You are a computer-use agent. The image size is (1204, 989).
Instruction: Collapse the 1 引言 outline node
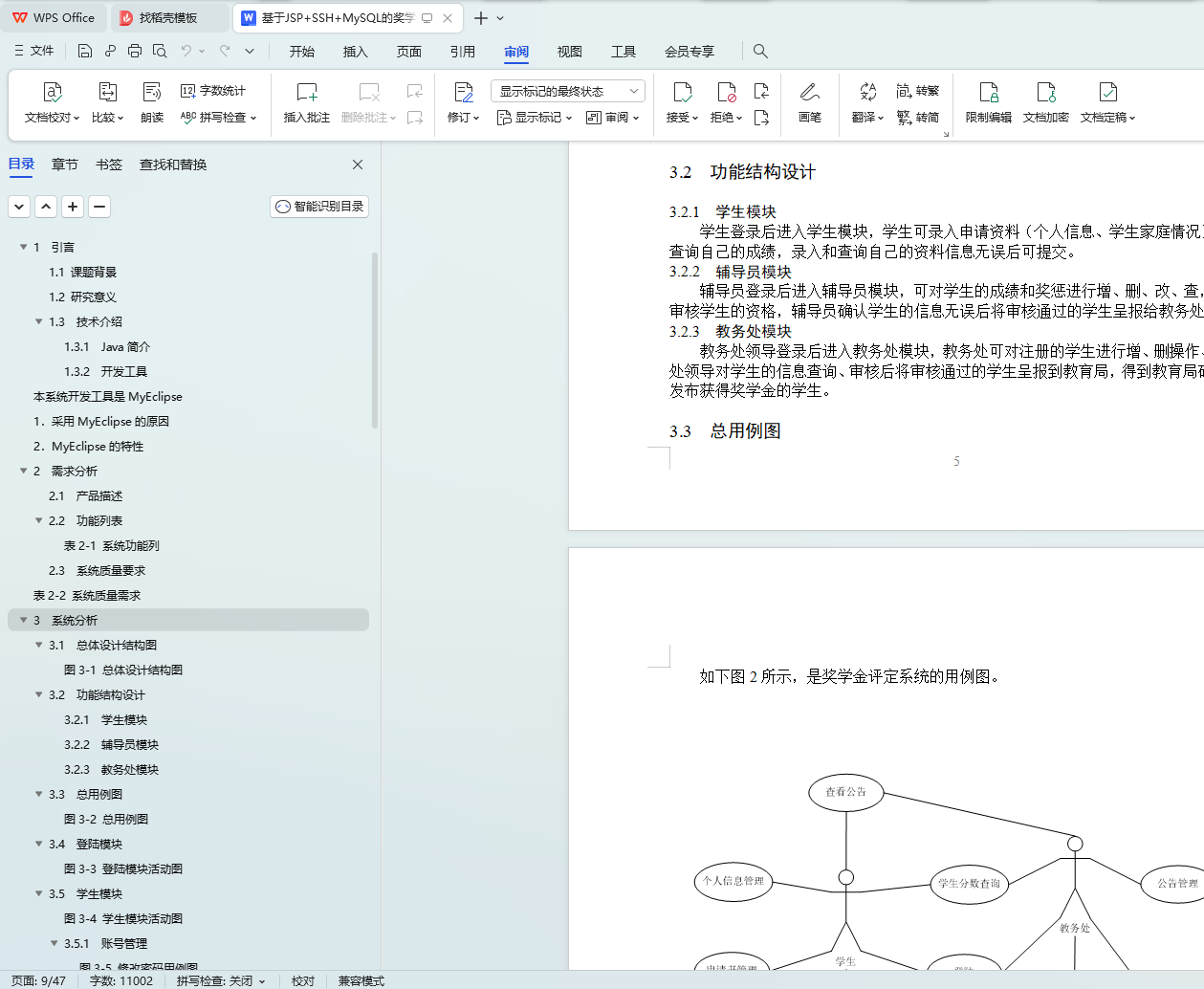click(23, 247)
